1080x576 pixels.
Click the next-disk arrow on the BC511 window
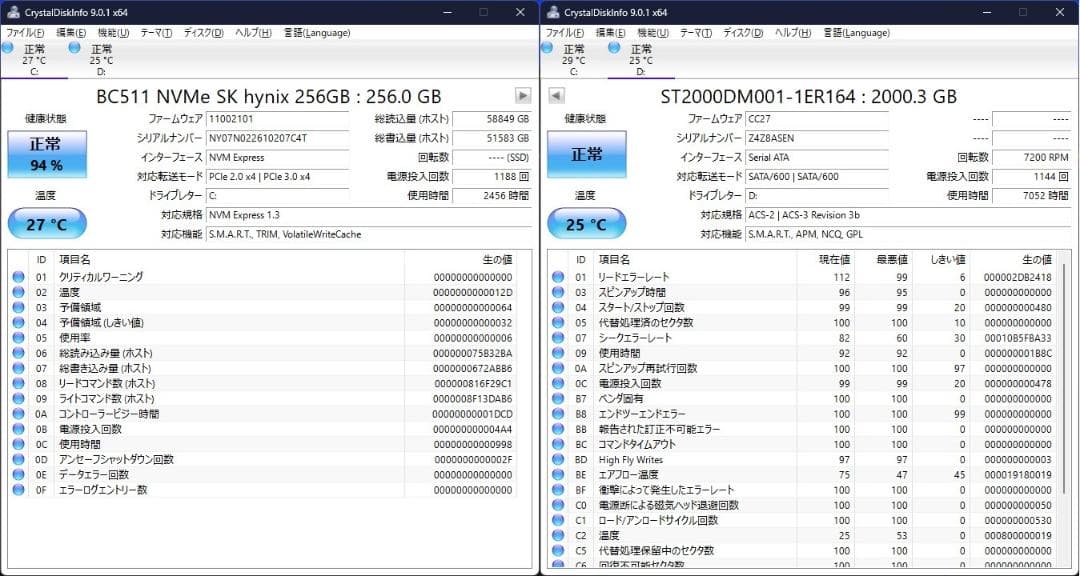521,96
